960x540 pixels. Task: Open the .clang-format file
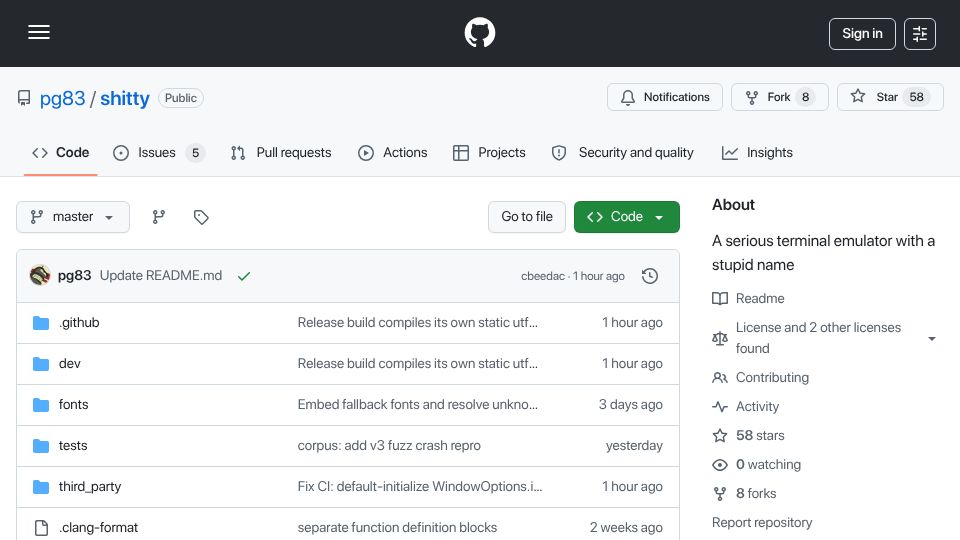tap(99, 528)
